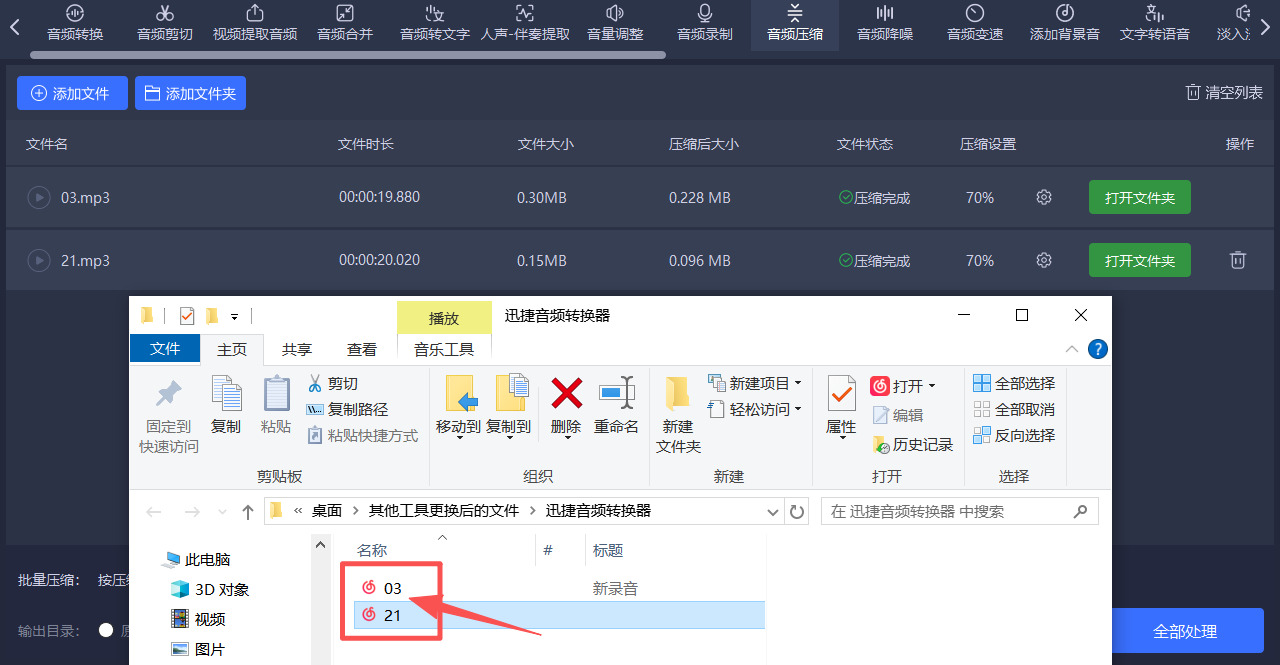Switch to the 共享 ribbon tab
The image size is (1280, 665).
tap(297, 349)
